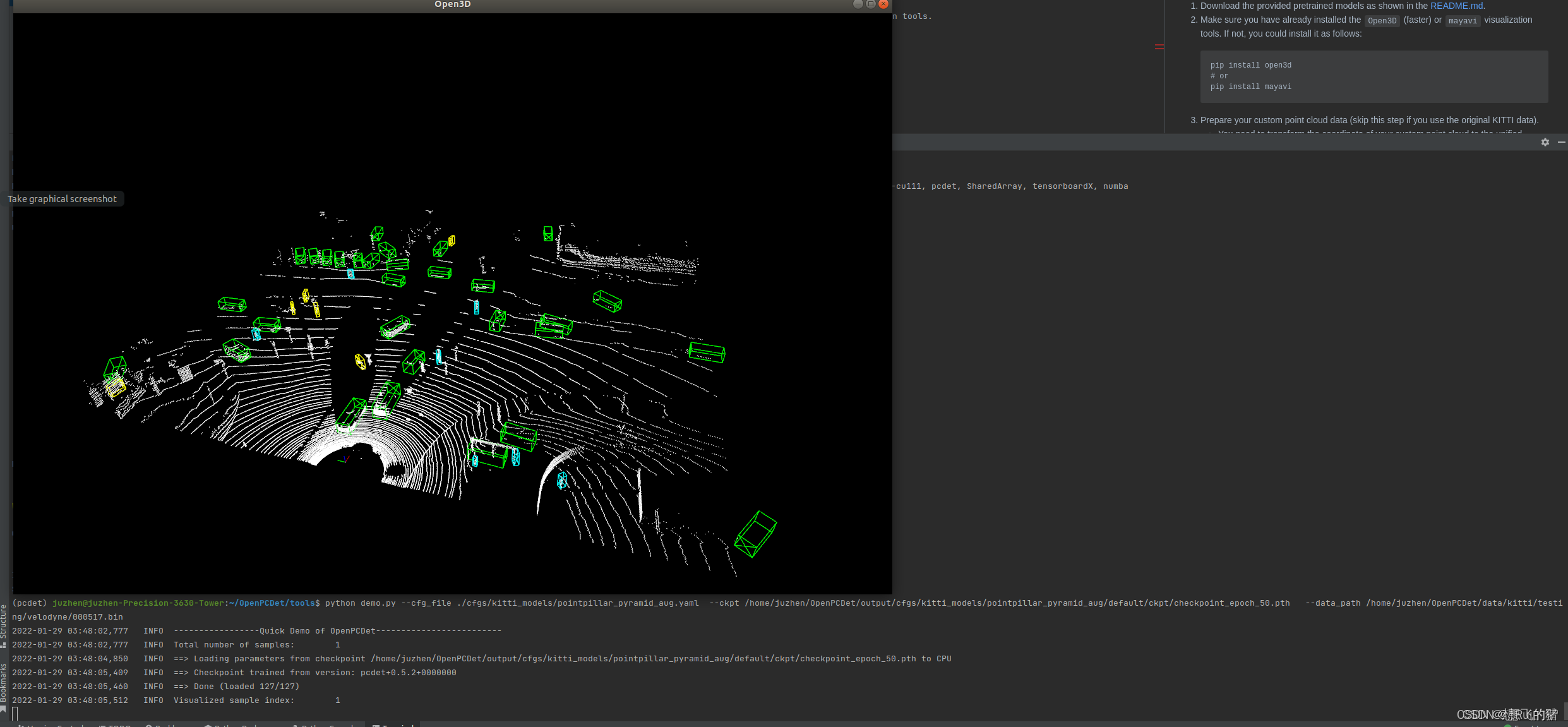
Task: Open the Bookmarks tool window
Action: click(4, 682)
